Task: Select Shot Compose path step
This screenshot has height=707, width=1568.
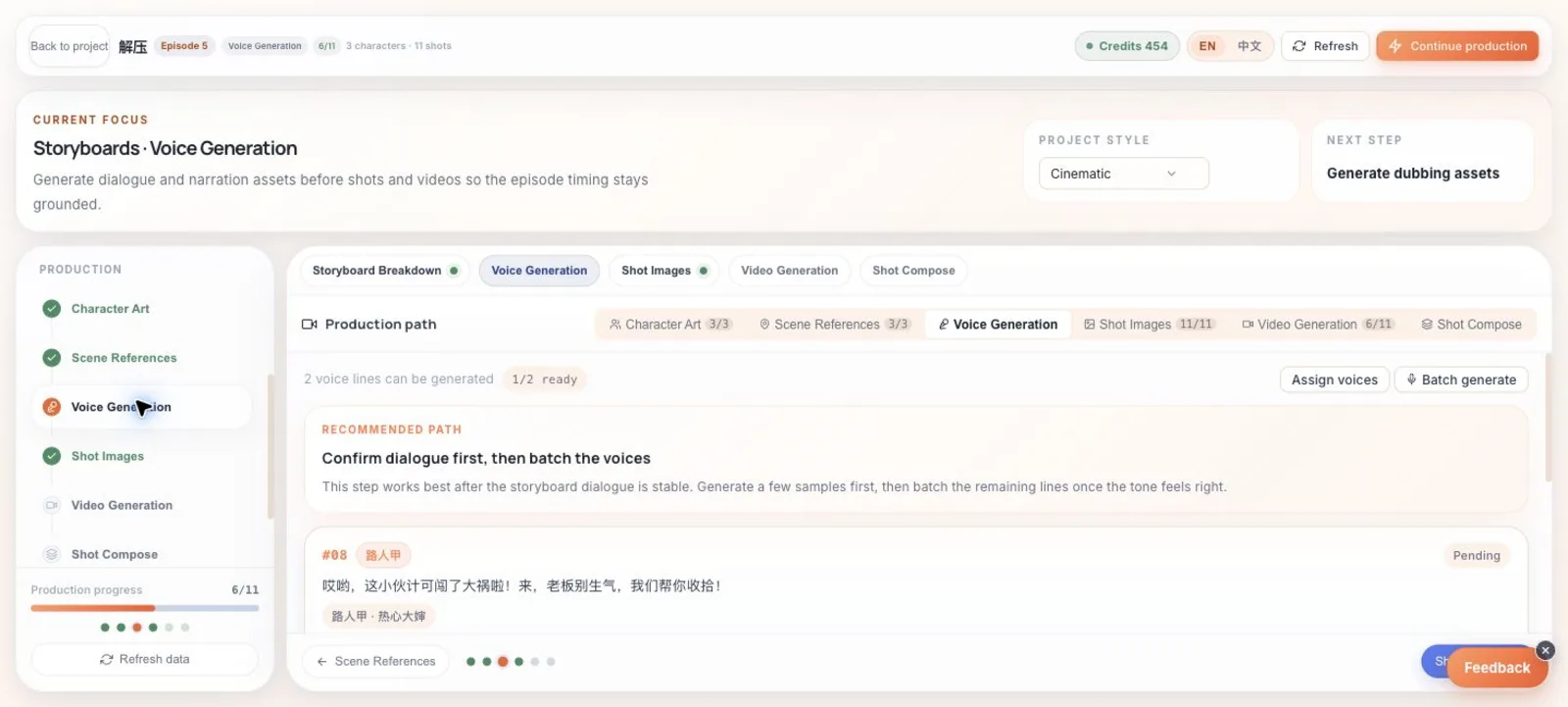Action: click(x=1472, y=325)
